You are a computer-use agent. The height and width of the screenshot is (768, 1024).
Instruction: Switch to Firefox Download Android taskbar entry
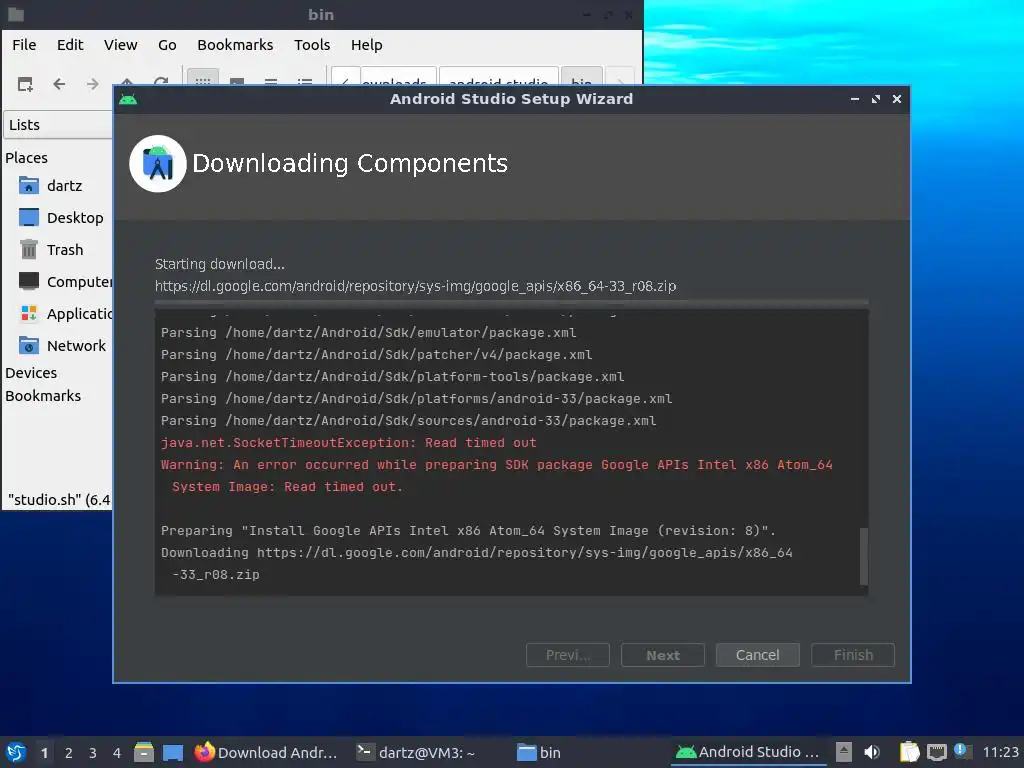pyautogui.click(x=266, y=752)
